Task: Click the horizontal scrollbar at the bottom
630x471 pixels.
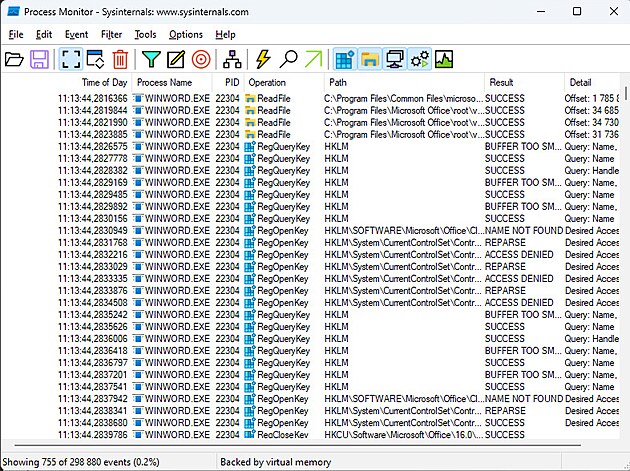Action: point(298,445)
